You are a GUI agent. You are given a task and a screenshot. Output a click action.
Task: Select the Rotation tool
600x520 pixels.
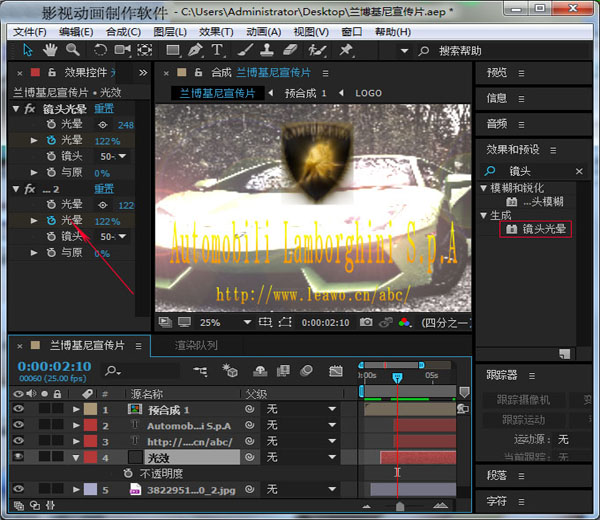coord(100,50)
